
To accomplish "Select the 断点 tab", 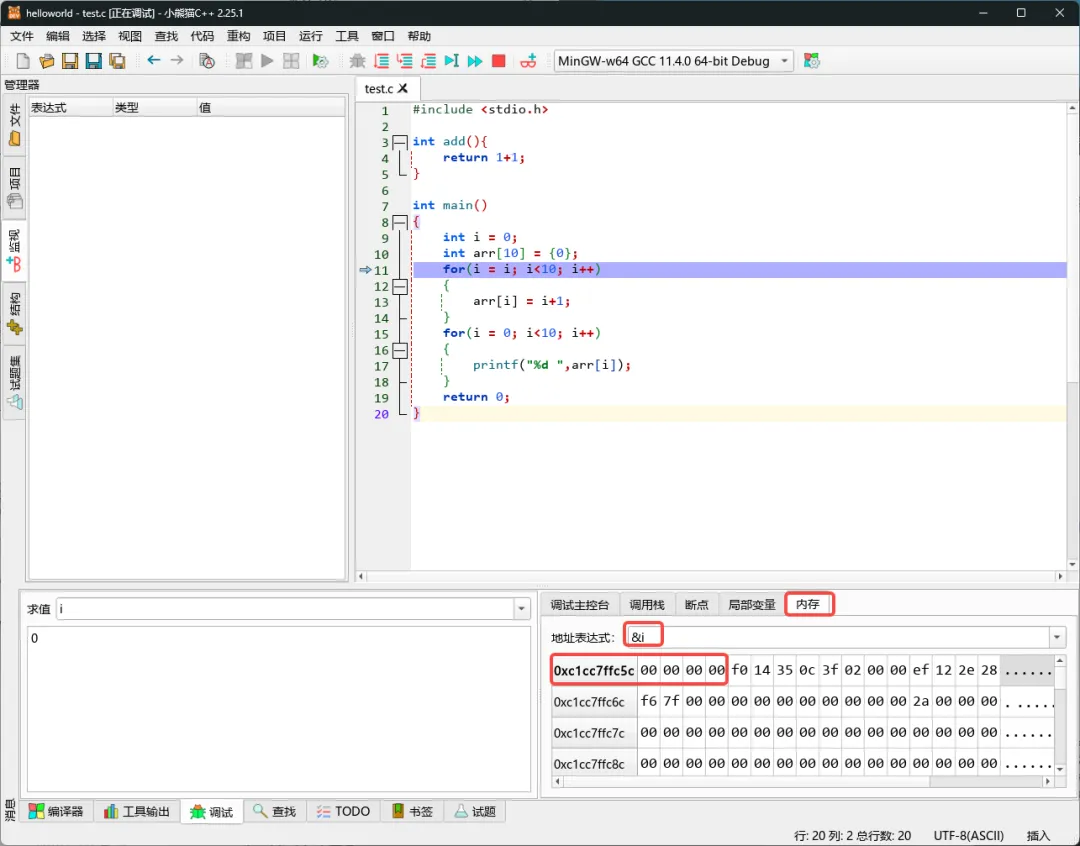I will point(696,605).
